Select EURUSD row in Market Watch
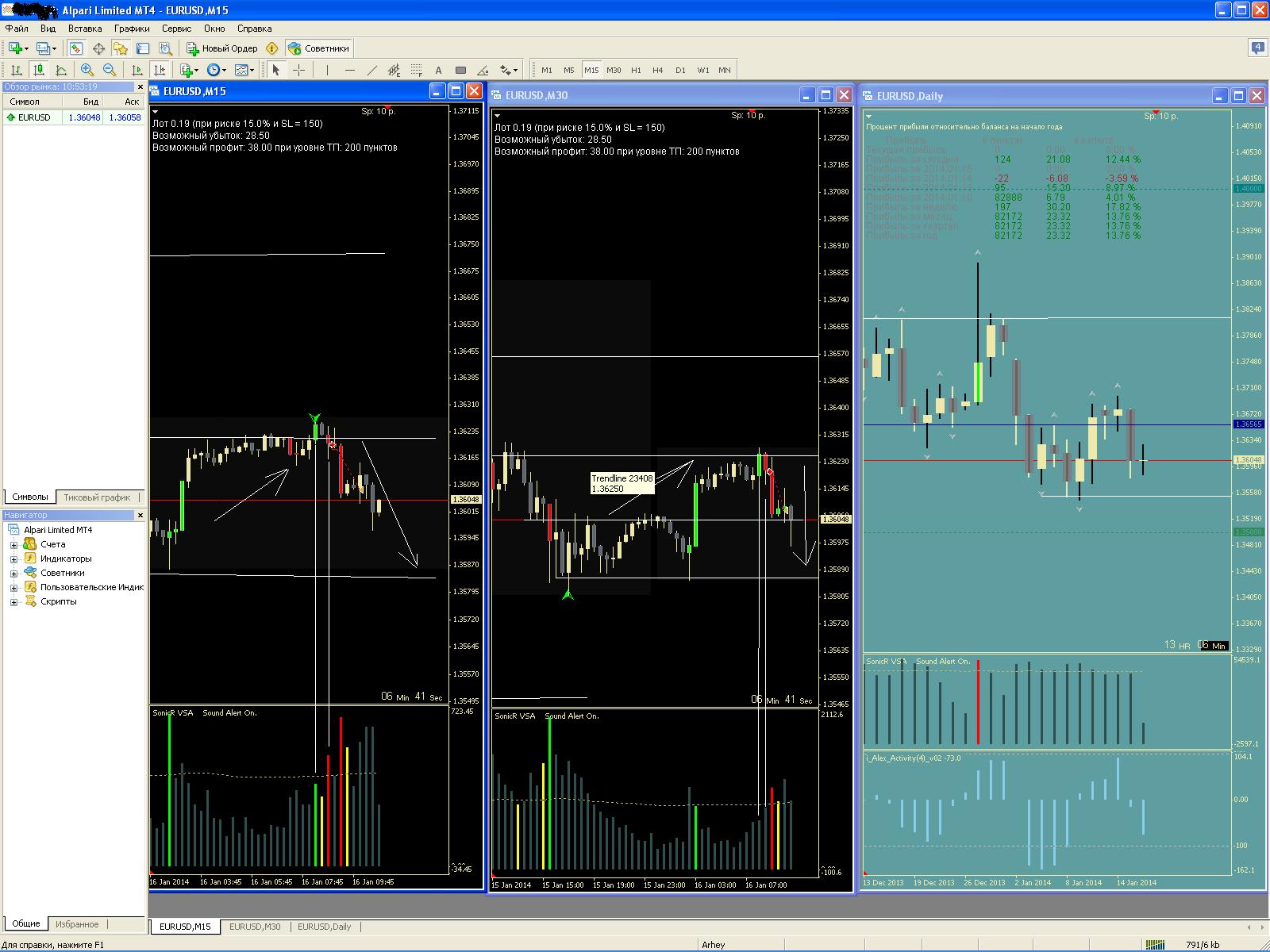The width and height of the screenshot is (1270, 952). click(73, 117)
